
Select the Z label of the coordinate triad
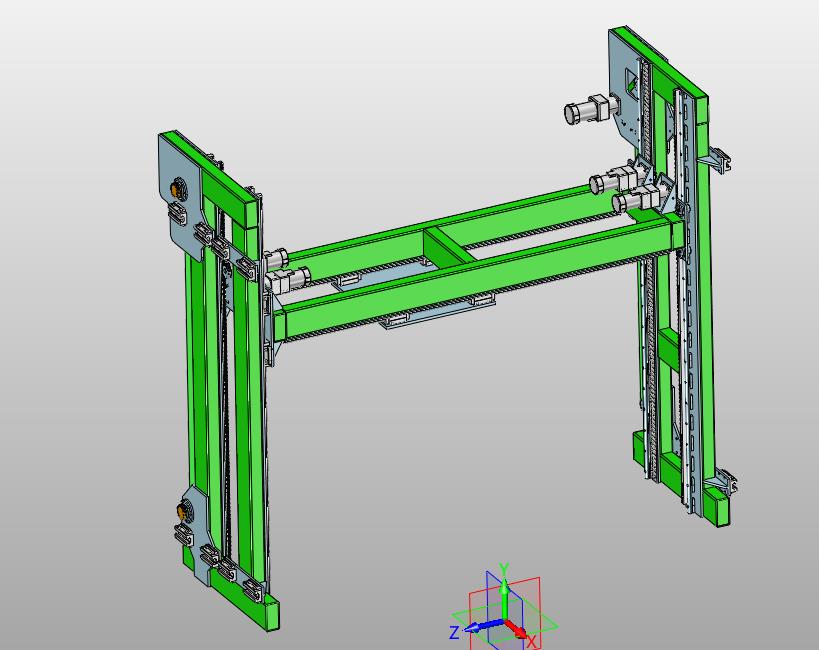454,633
